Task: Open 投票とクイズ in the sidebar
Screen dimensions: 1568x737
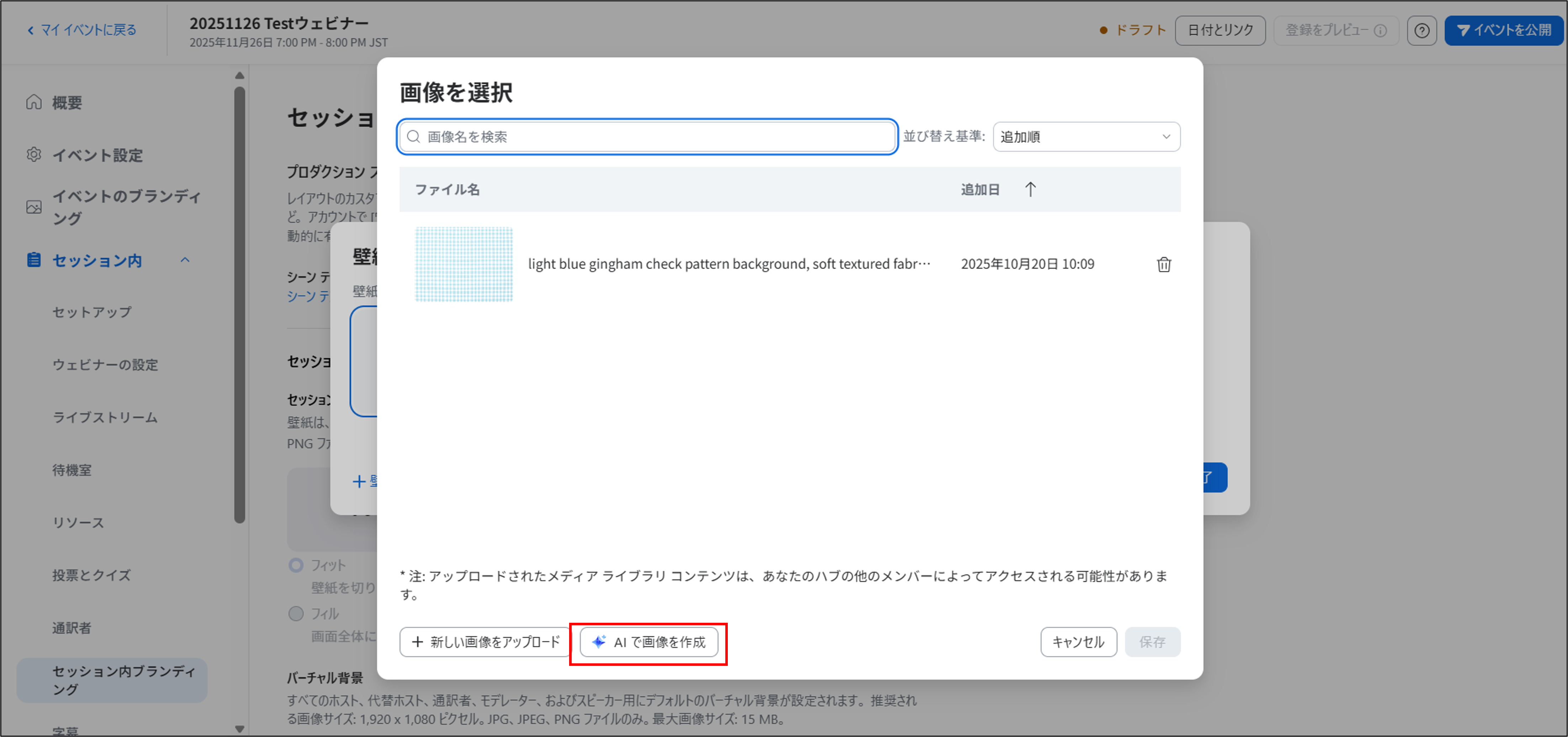Action: [x=92, y=575]
